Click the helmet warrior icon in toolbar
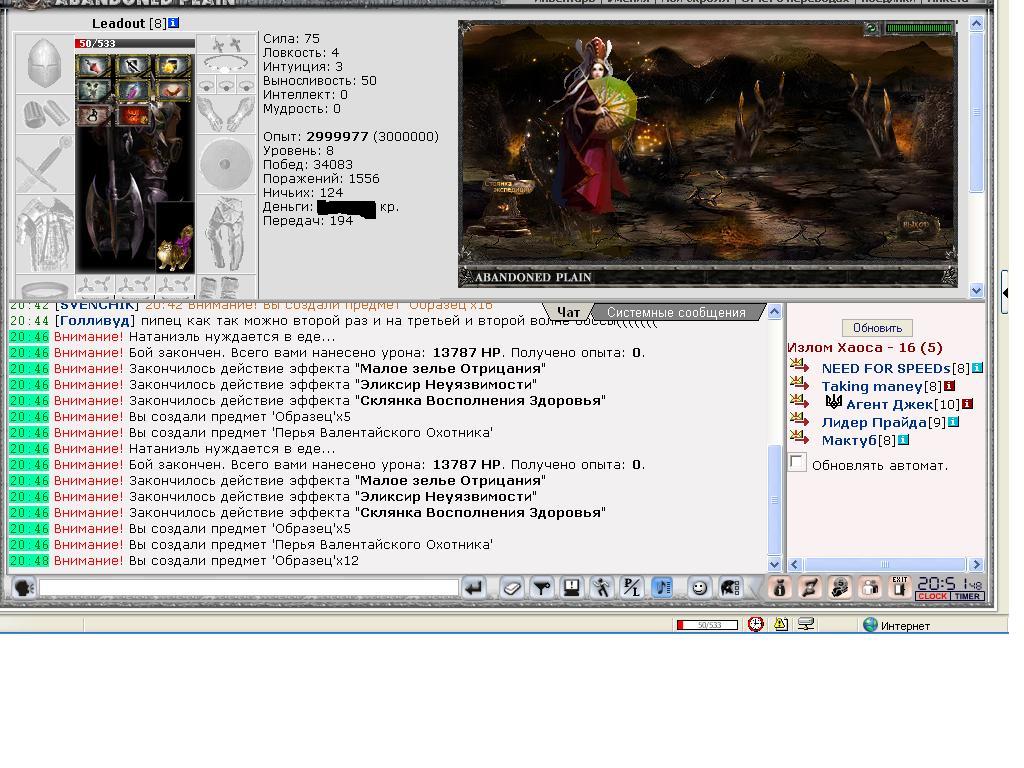 click(x=730, y=588)
